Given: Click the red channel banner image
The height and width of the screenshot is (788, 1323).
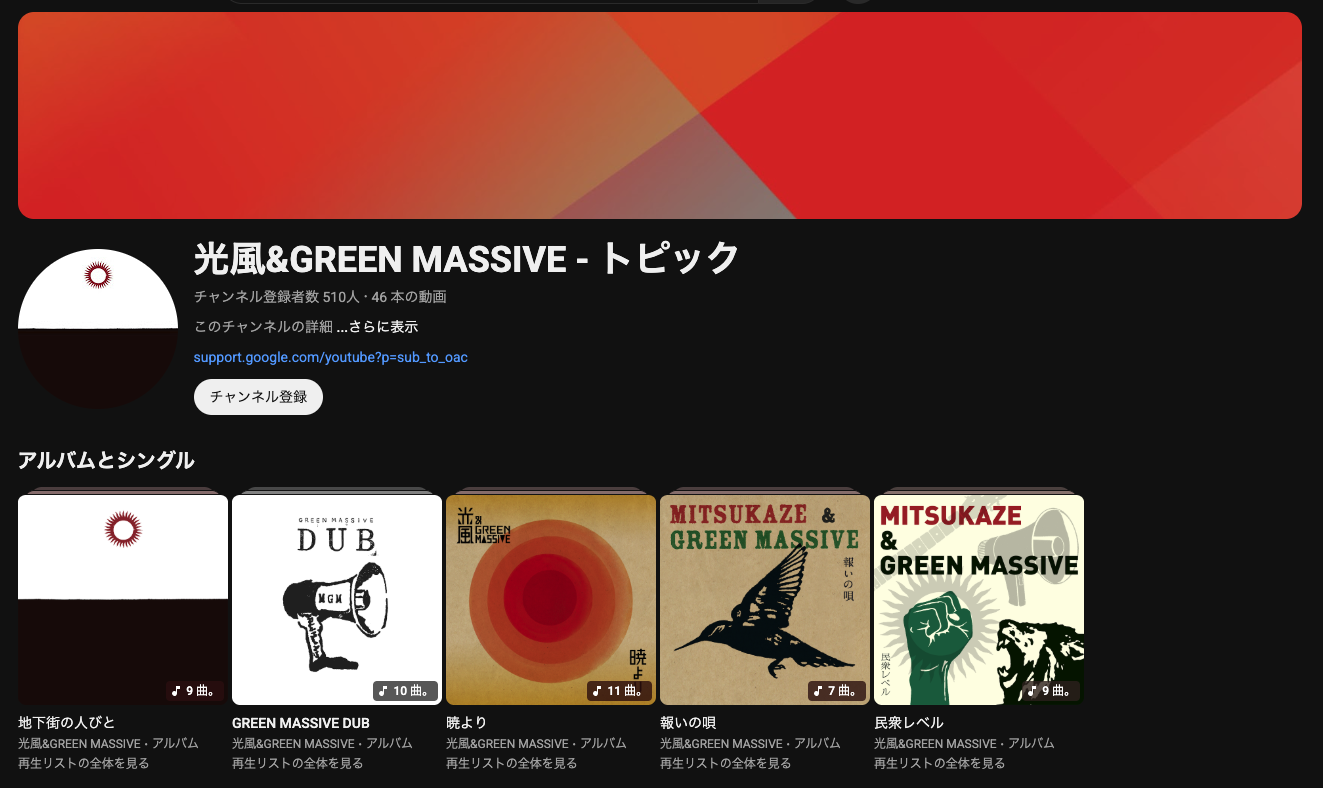Looking at the screenshot, I should coord(660,115).
